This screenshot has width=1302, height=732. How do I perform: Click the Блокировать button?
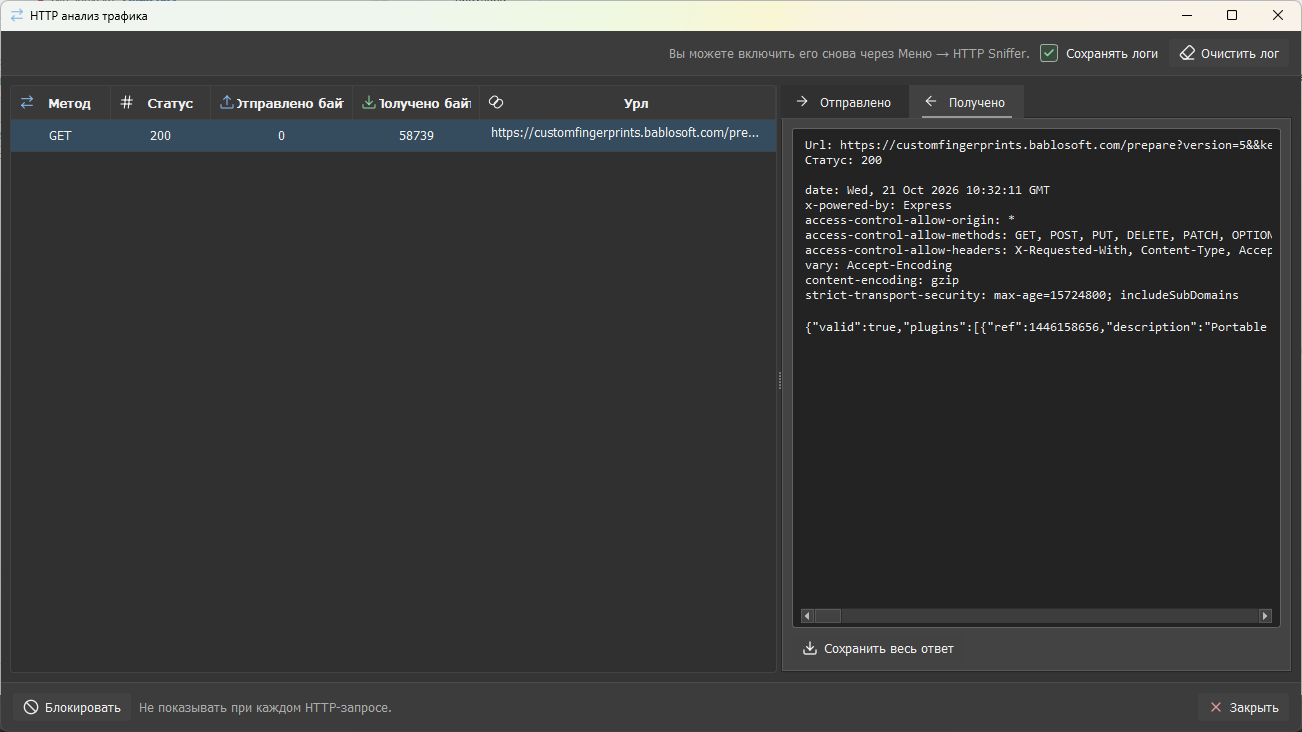point(72,707)
